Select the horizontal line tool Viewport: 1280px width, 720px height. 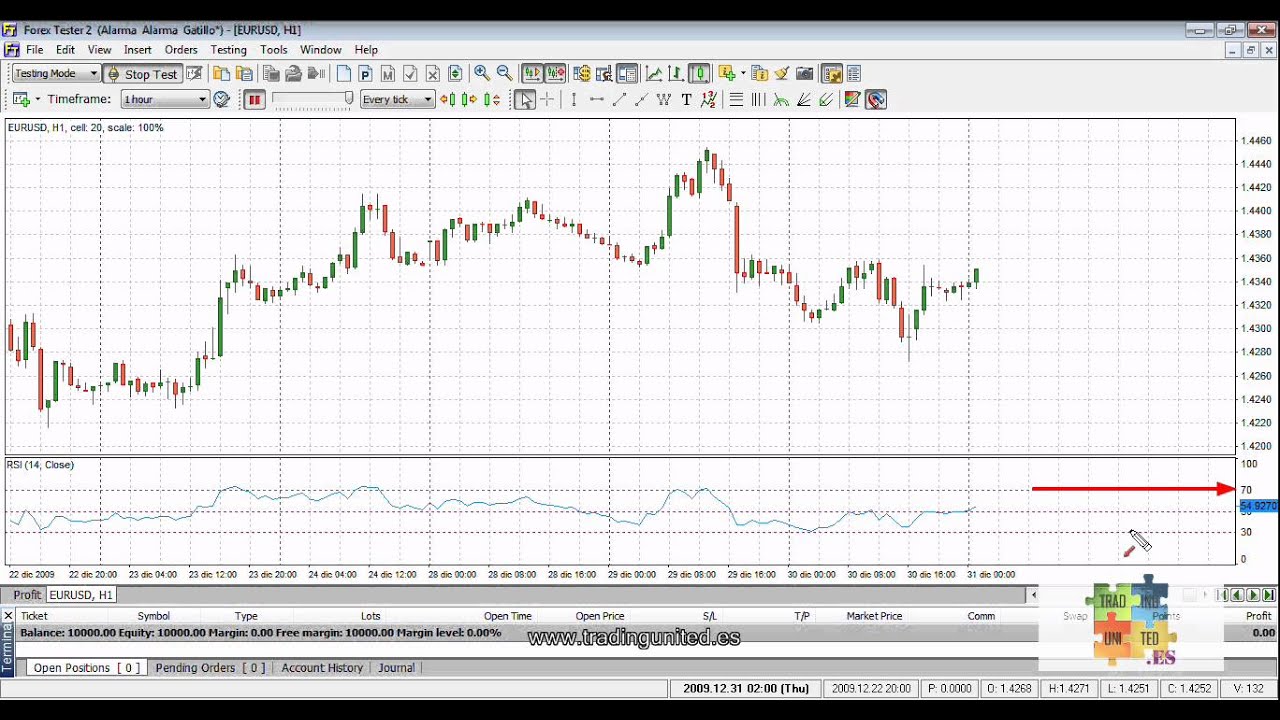click(x=597, y=99)
